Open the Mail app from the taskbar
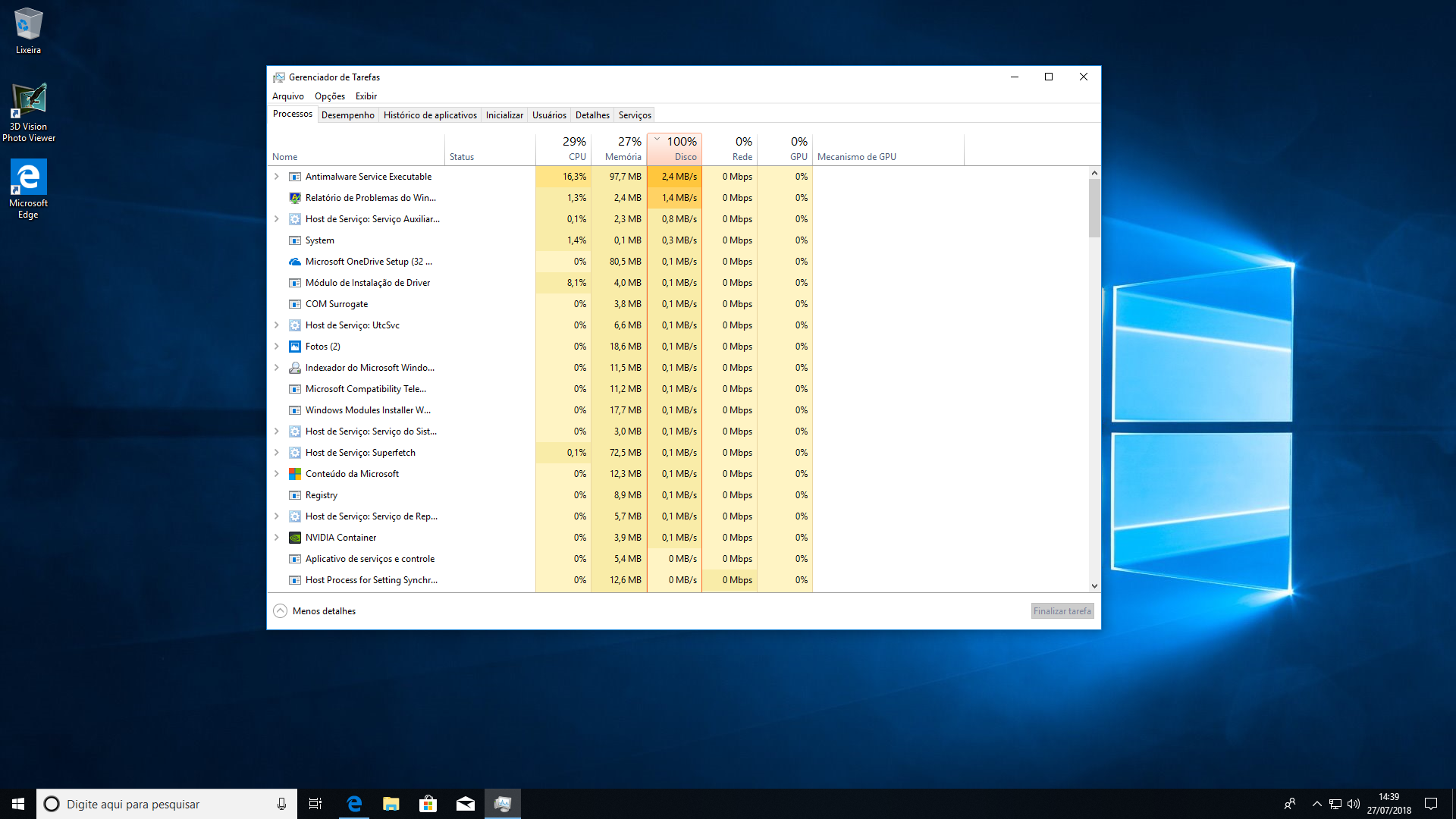Screen dimensions: 1456x819 click(466, 804)
